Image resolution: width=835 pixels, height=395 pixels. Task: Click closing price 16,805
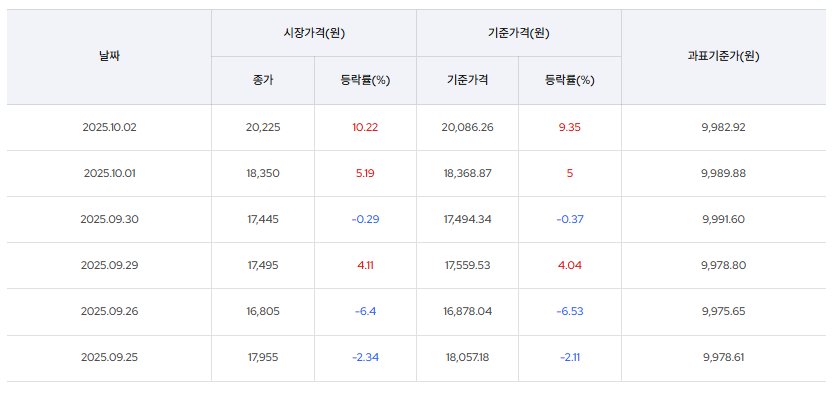pyautogui.click(x=263, y=311)
